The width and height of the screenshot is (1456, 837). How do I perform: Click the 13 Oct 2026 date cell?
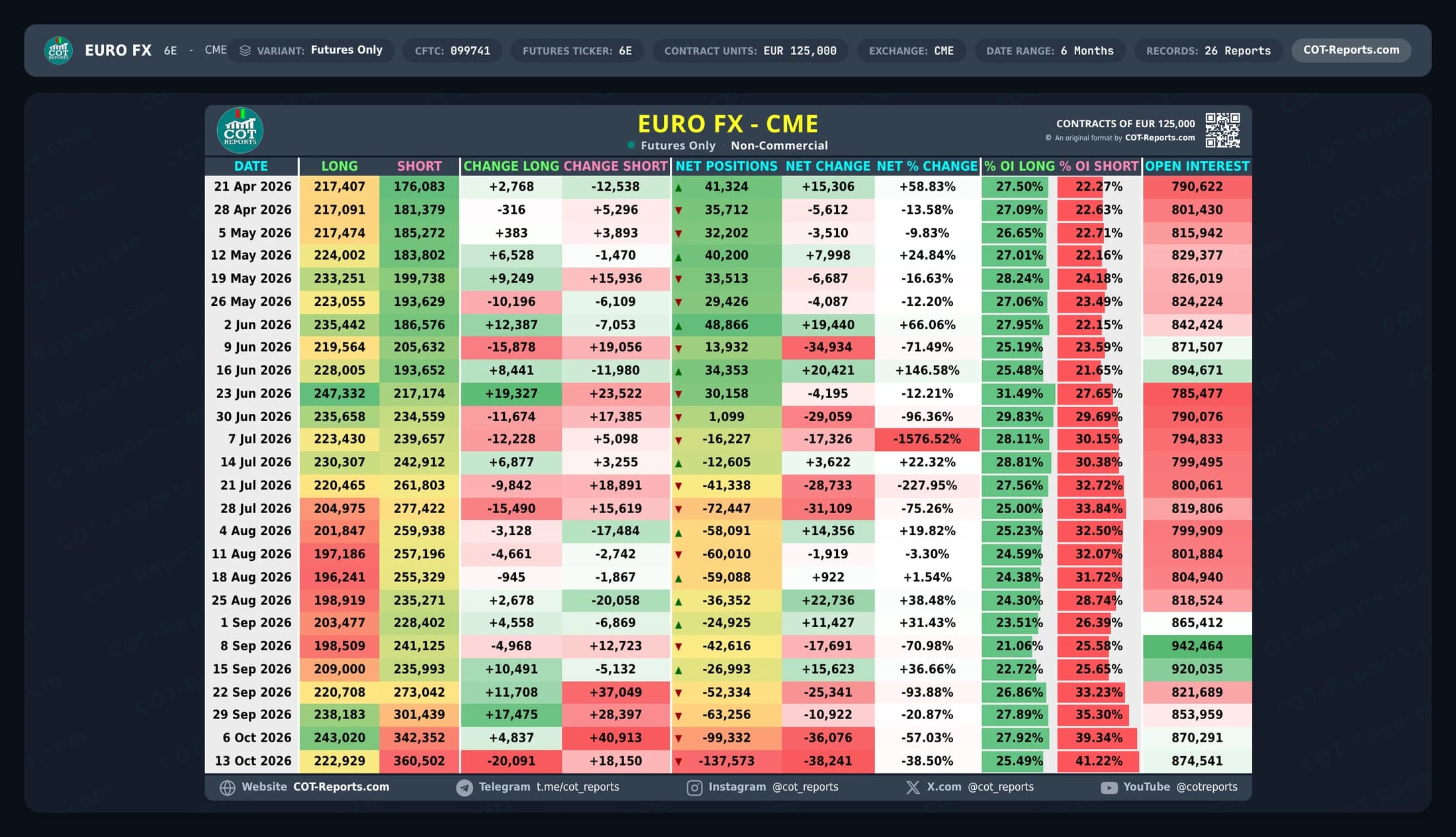pos(252,762)
